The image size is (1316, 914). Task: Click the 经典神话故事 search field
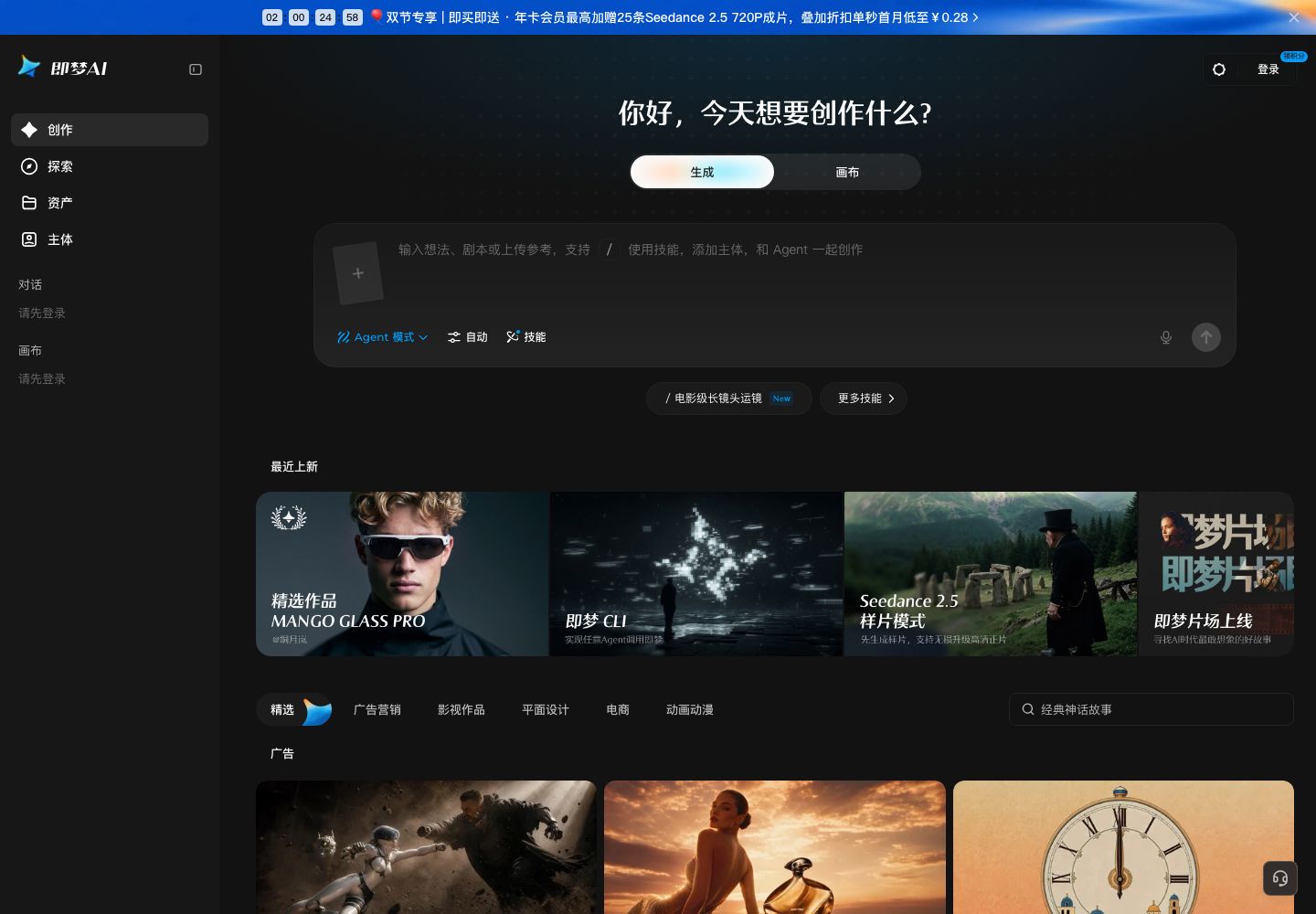(1151, 709)
